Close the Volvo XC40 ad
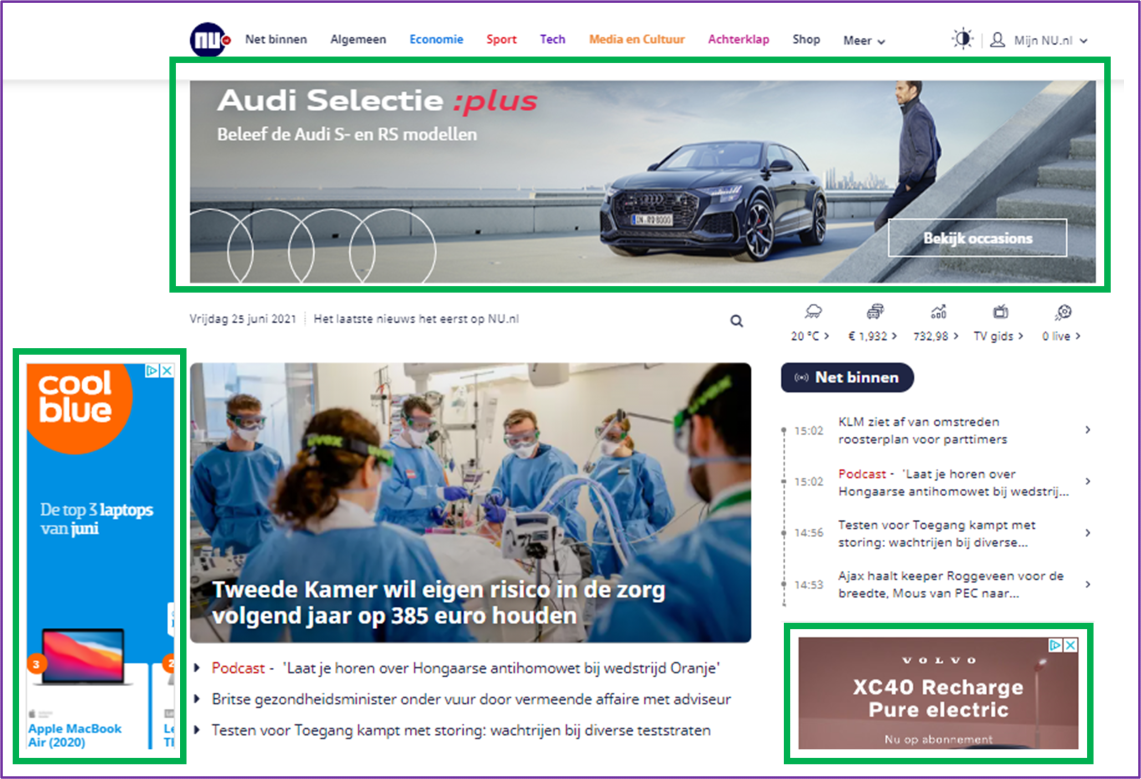The height and width of the screenshot is (779, 1141). coord(1070,645)
